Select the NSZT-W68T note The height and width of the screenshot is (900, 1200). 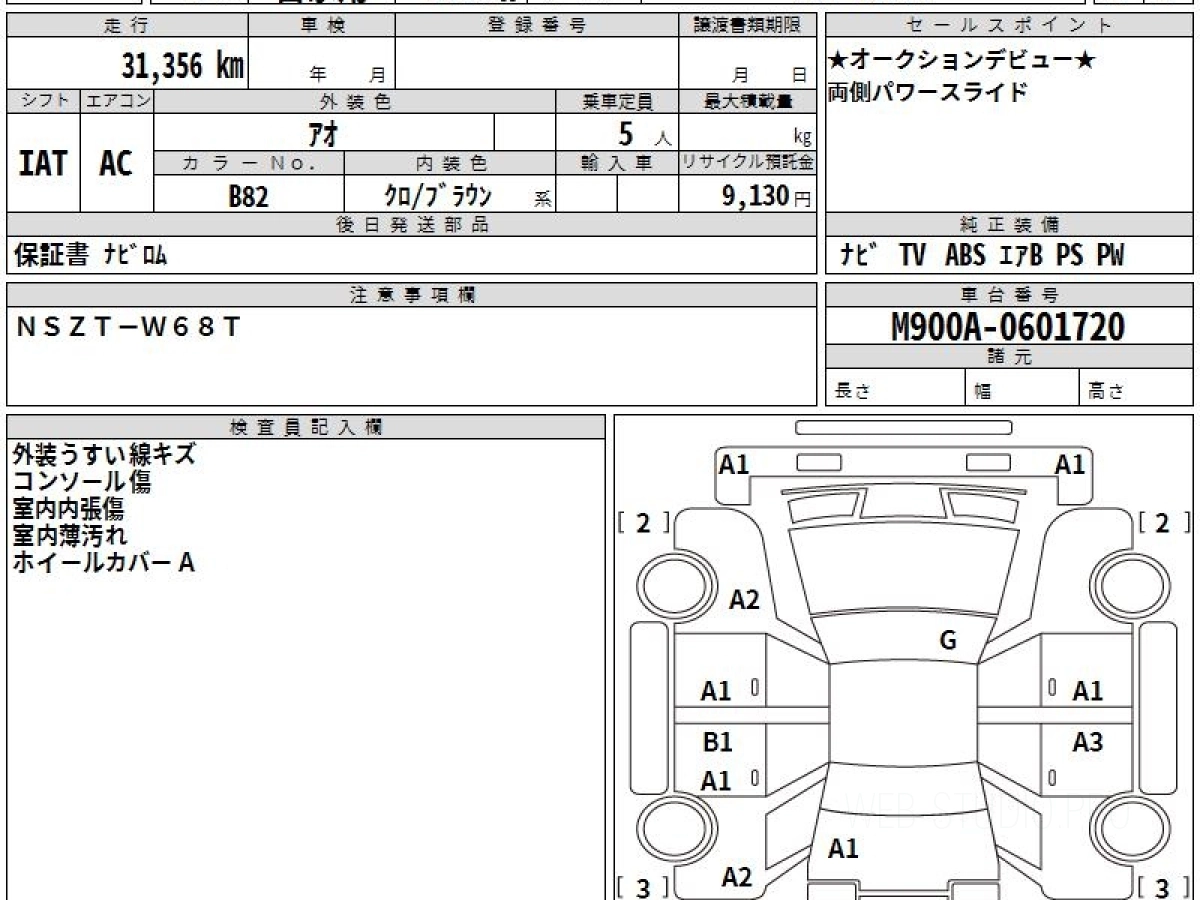point(128,327)
